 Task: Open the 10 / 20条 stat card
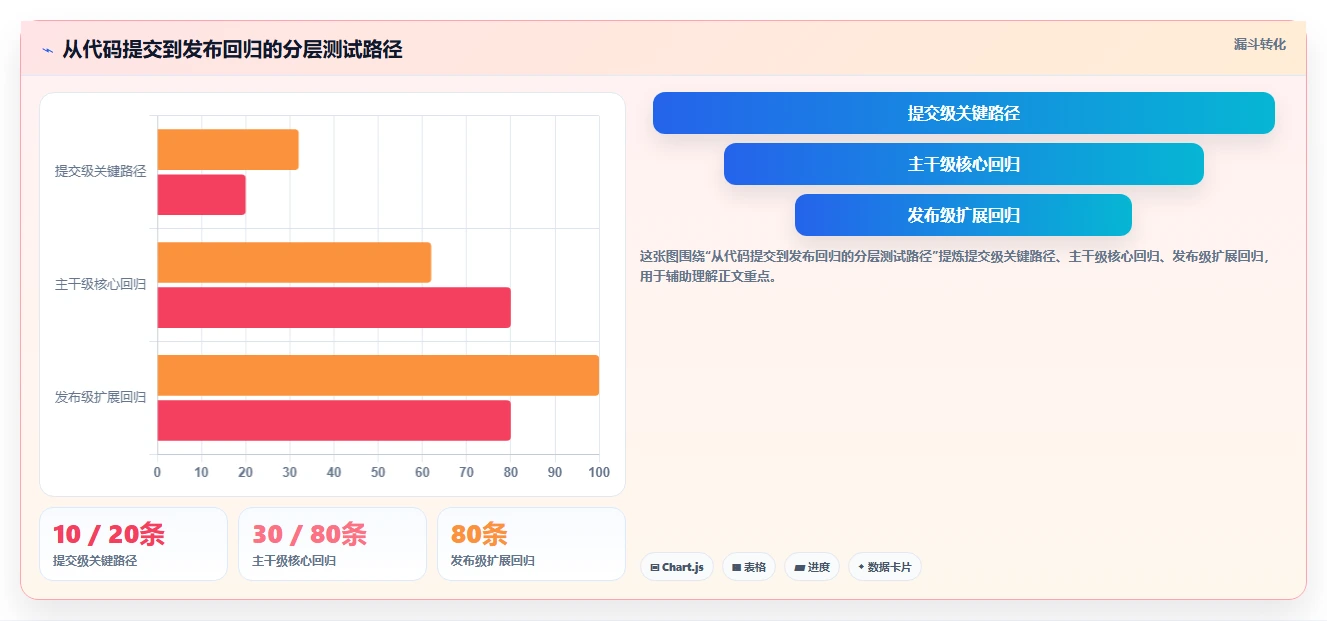click(134, 544)
